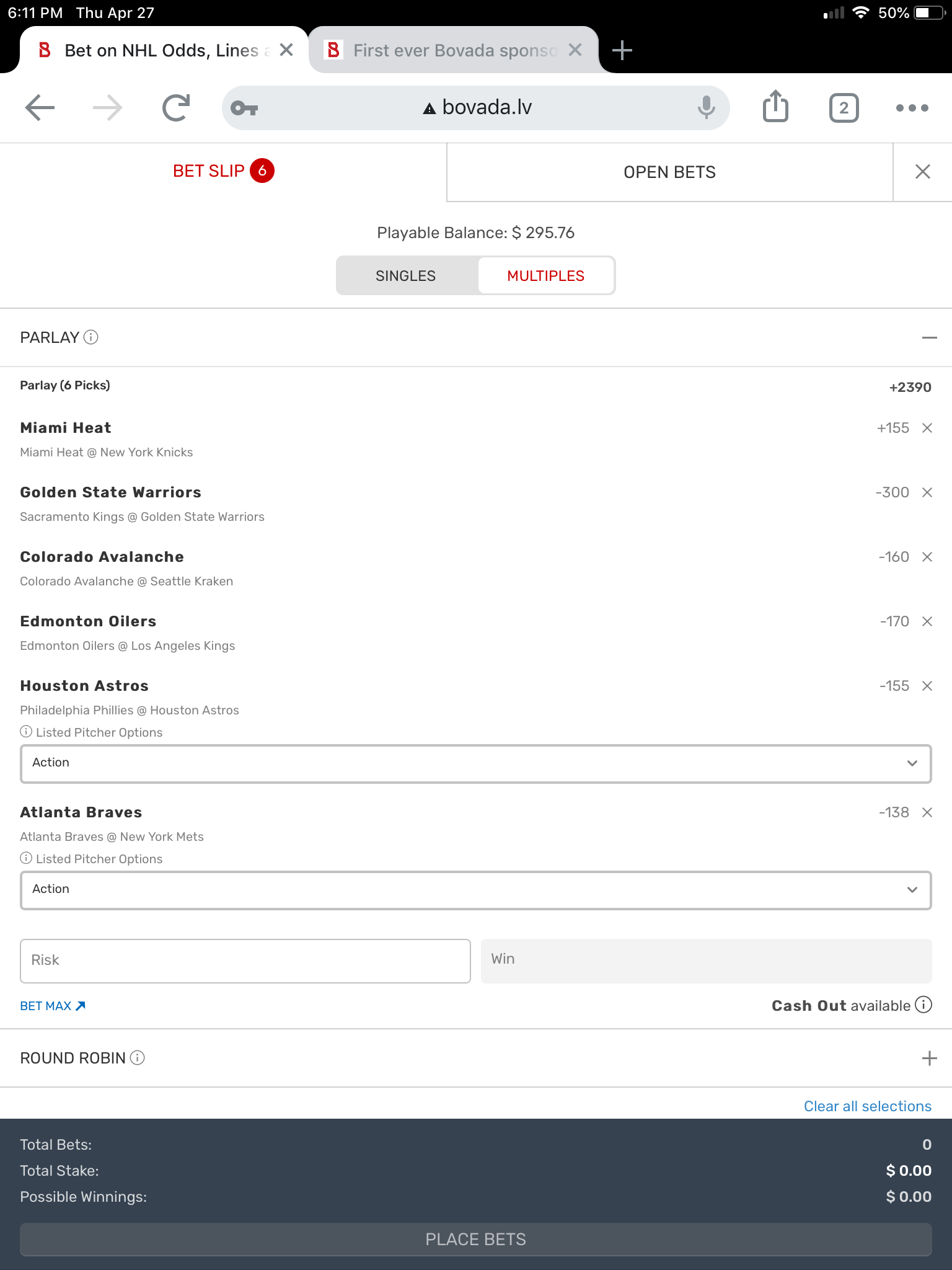Click Clear all selections link

tap(867, 1106)
